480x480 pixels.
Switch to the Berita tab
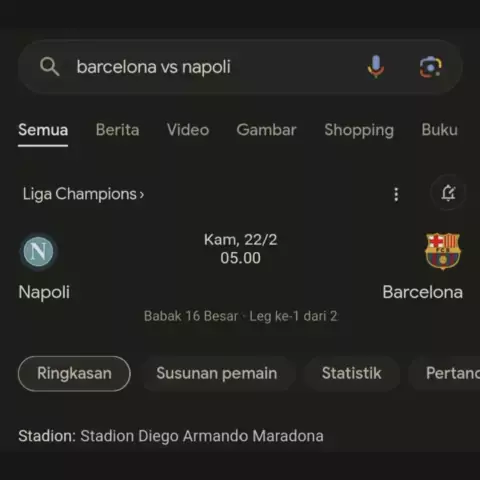pyautogui.click(x=117, y=130)
